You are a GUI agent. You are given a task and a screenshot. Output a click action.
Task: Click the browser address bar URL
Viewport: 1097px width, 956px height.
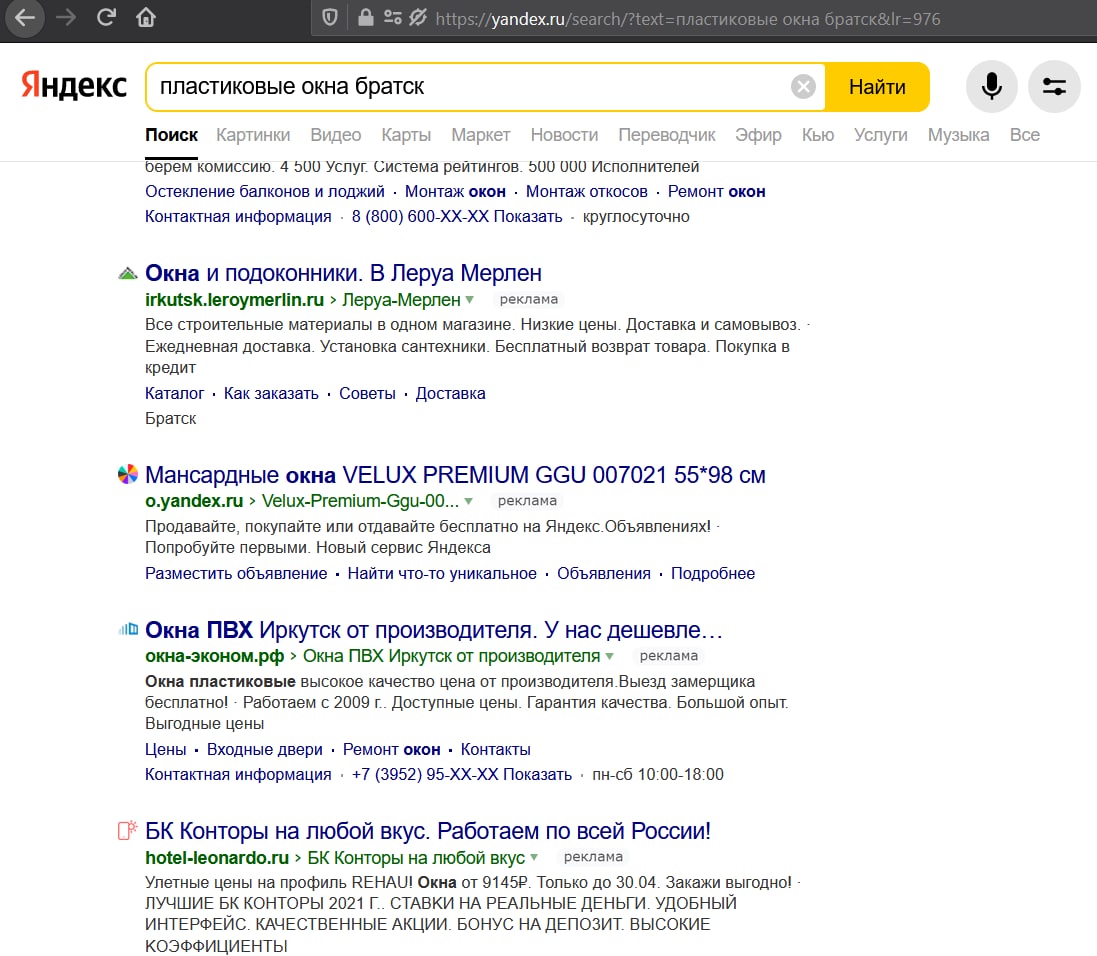[688, 19]
